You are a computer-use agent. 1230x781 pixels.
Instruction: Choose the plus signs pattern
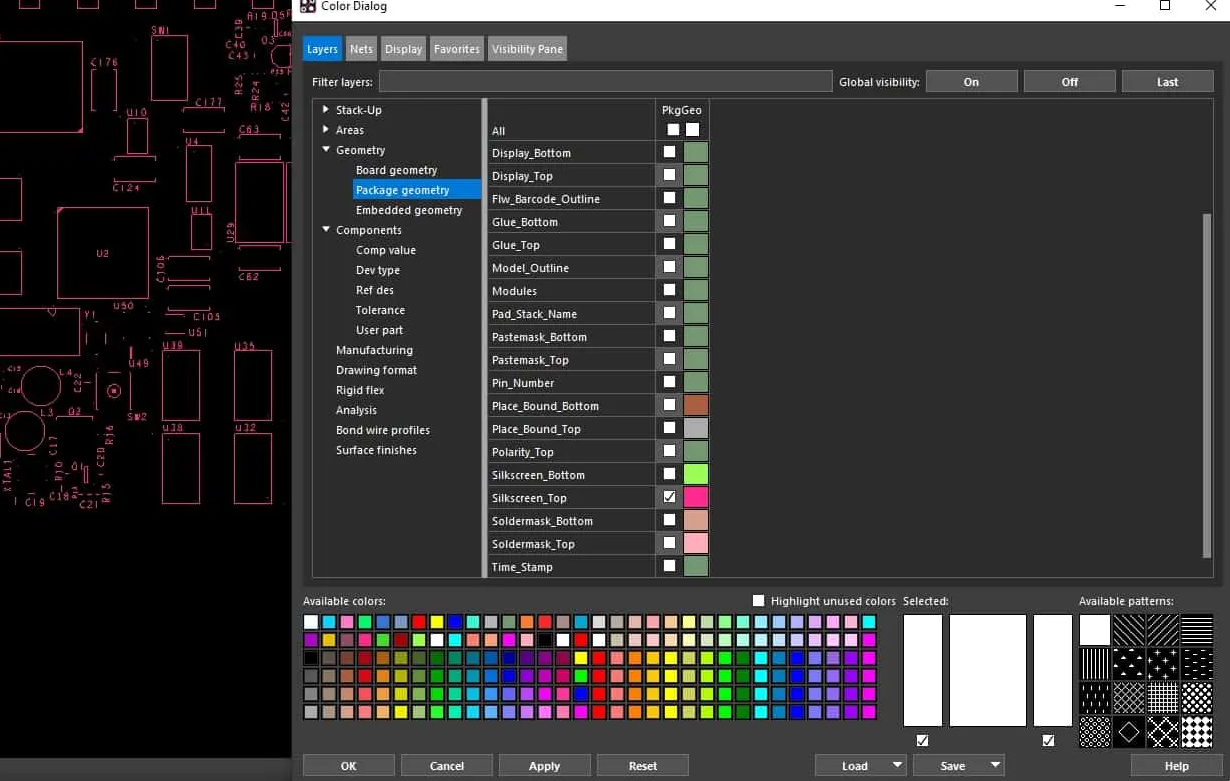pos(1163,664)
